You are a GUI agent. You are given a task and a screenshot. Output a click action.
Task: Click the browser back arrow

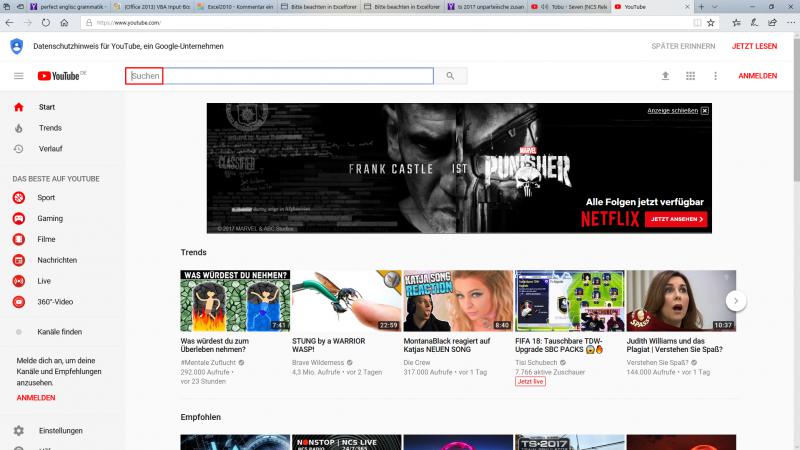tap(9, 22)
